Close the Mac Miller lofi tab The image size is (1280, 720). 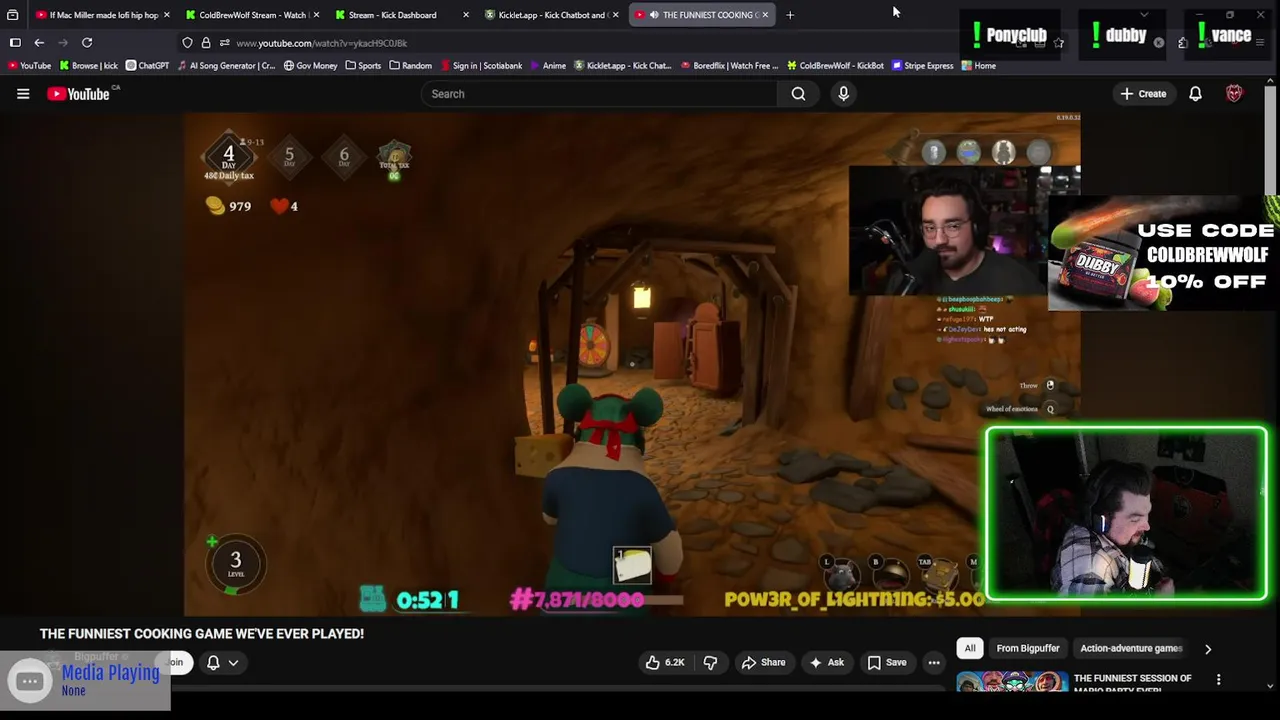pos(166,15)
